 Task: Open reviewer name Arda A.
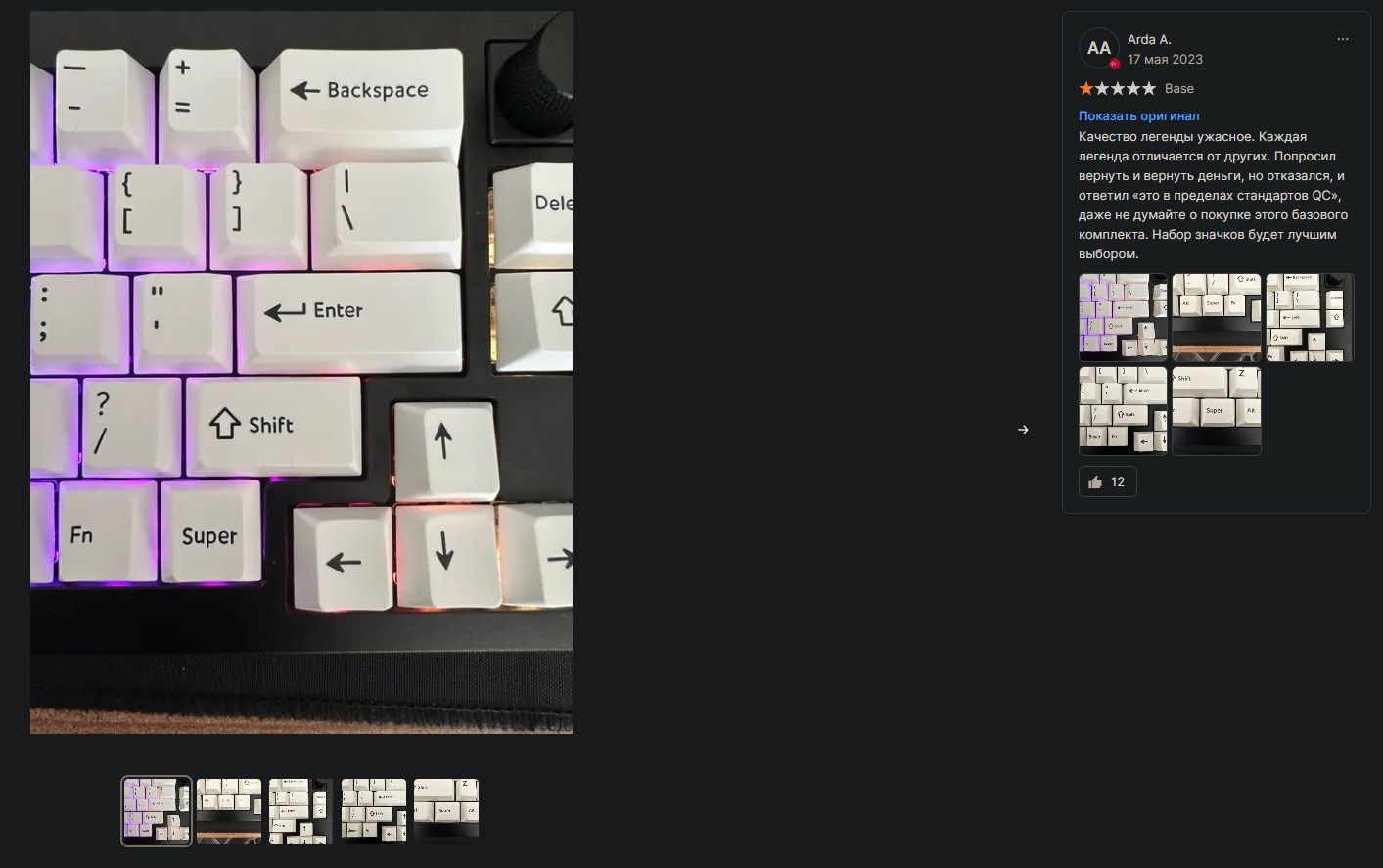pos(1149,39)
